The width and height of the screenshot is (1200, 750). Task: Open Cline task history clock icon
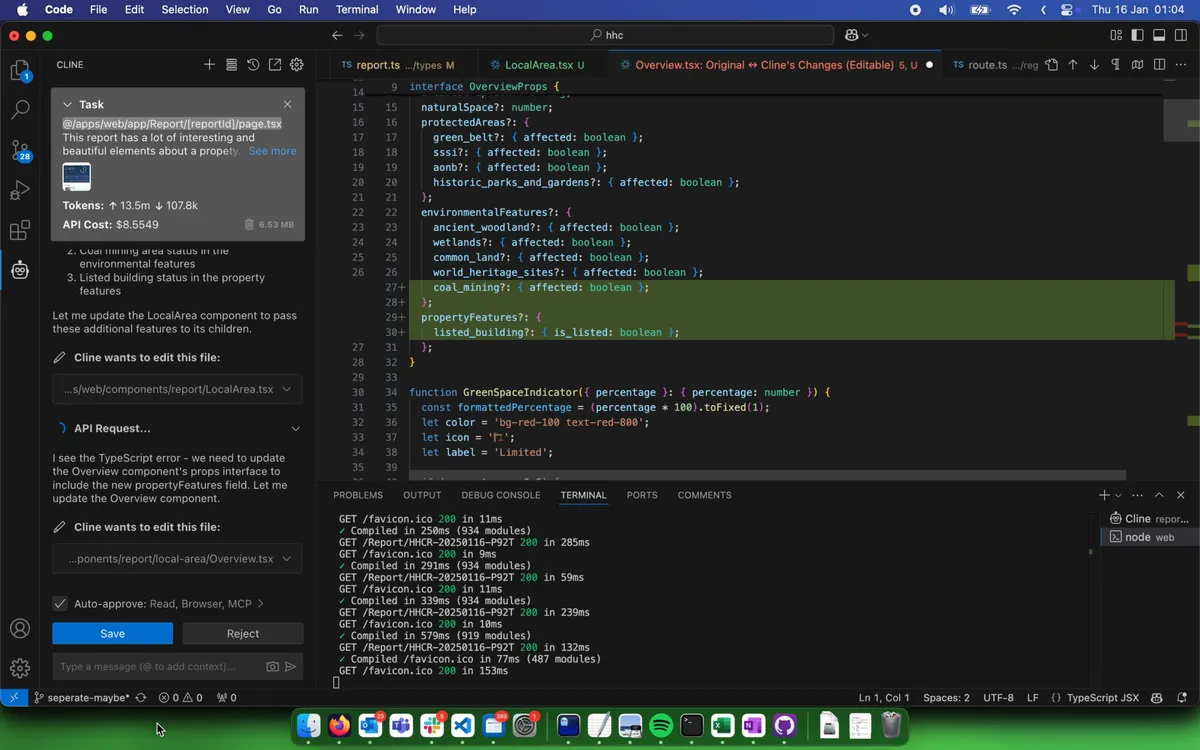[253, 65]
